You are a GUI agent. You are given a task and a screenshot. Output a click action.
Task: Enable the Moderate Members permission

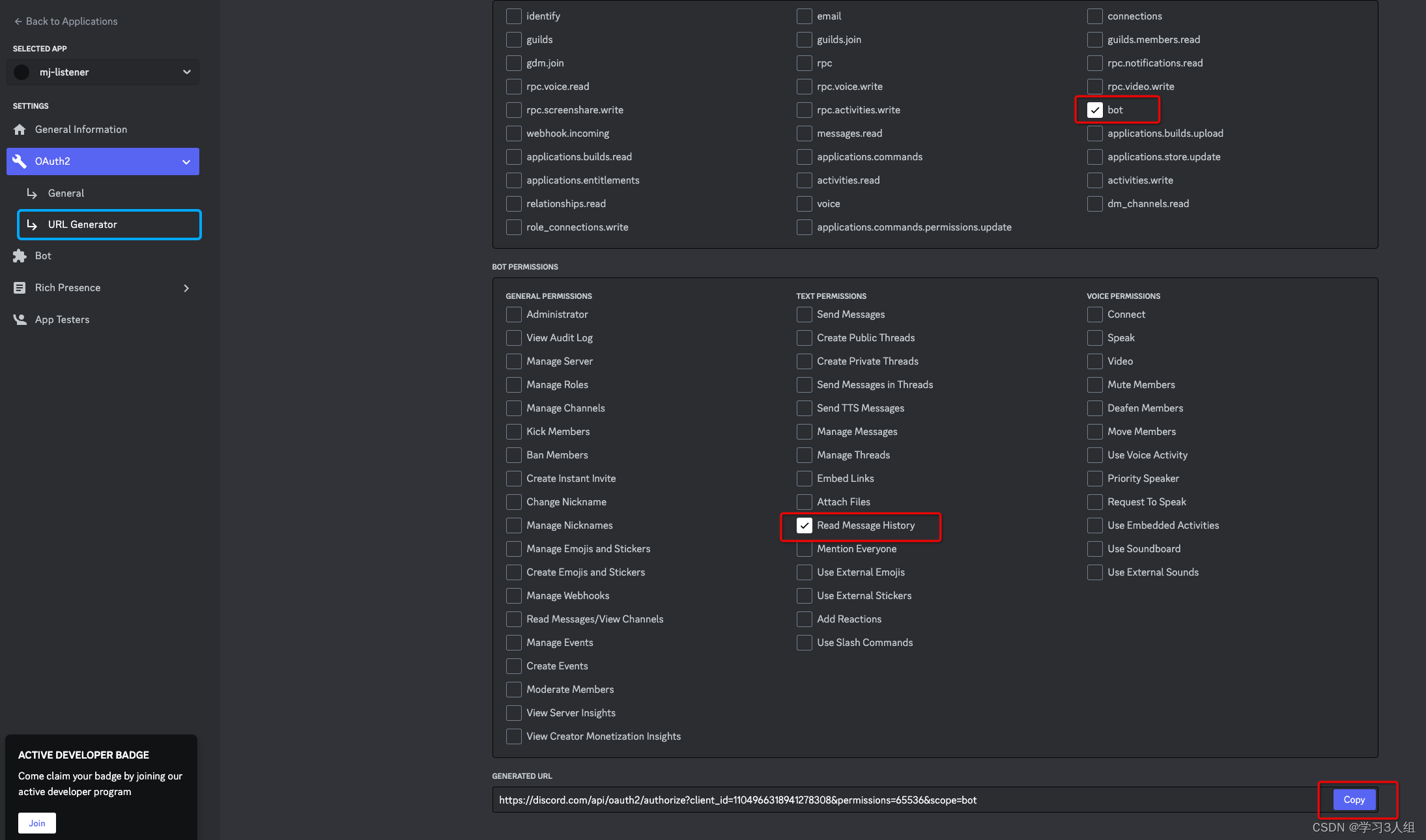pos(513,690)
